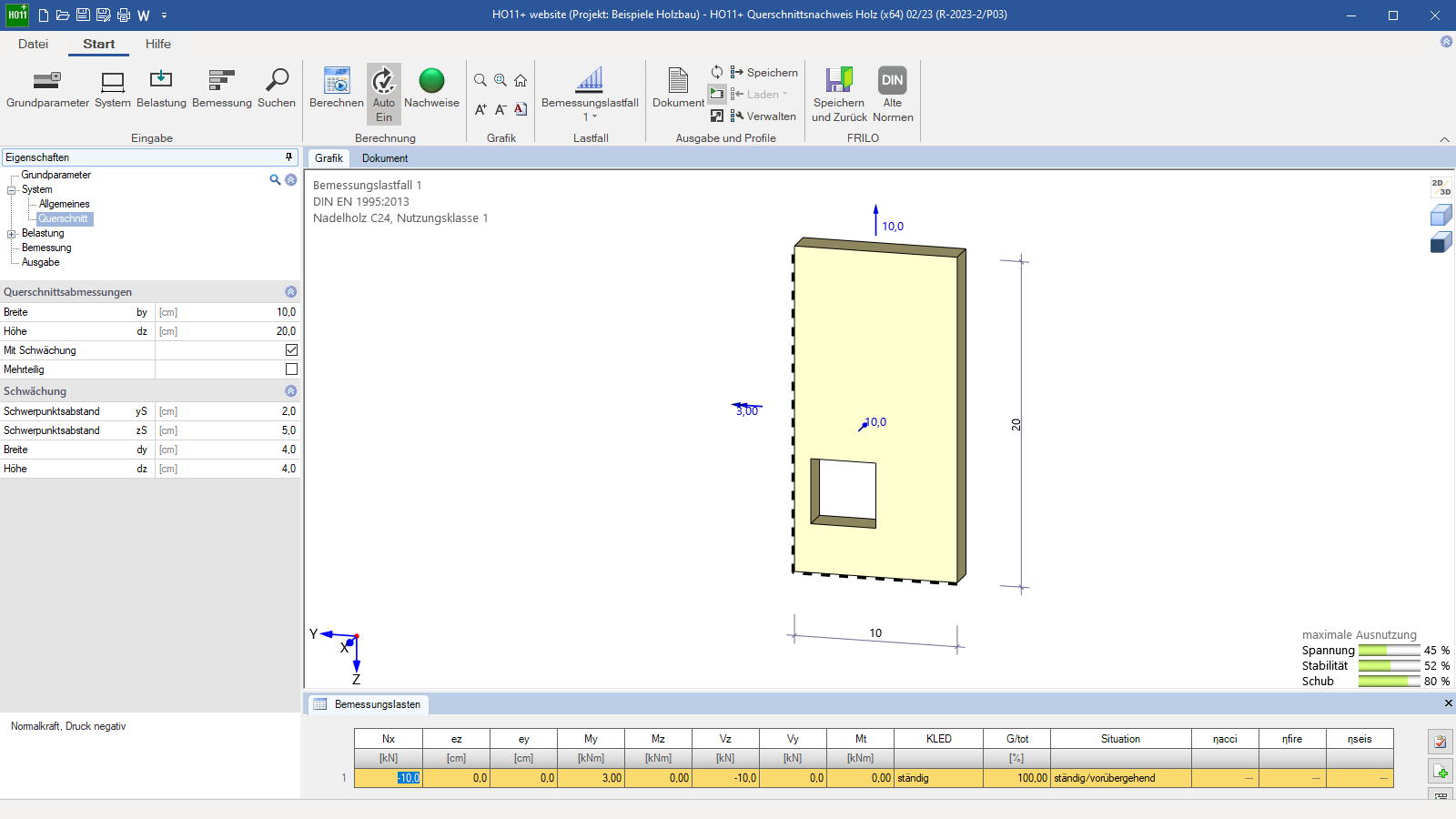Select Allgemeines tree item
Image resolution: width=1456 pixels, height=819 pixels.
pos(65,204)
